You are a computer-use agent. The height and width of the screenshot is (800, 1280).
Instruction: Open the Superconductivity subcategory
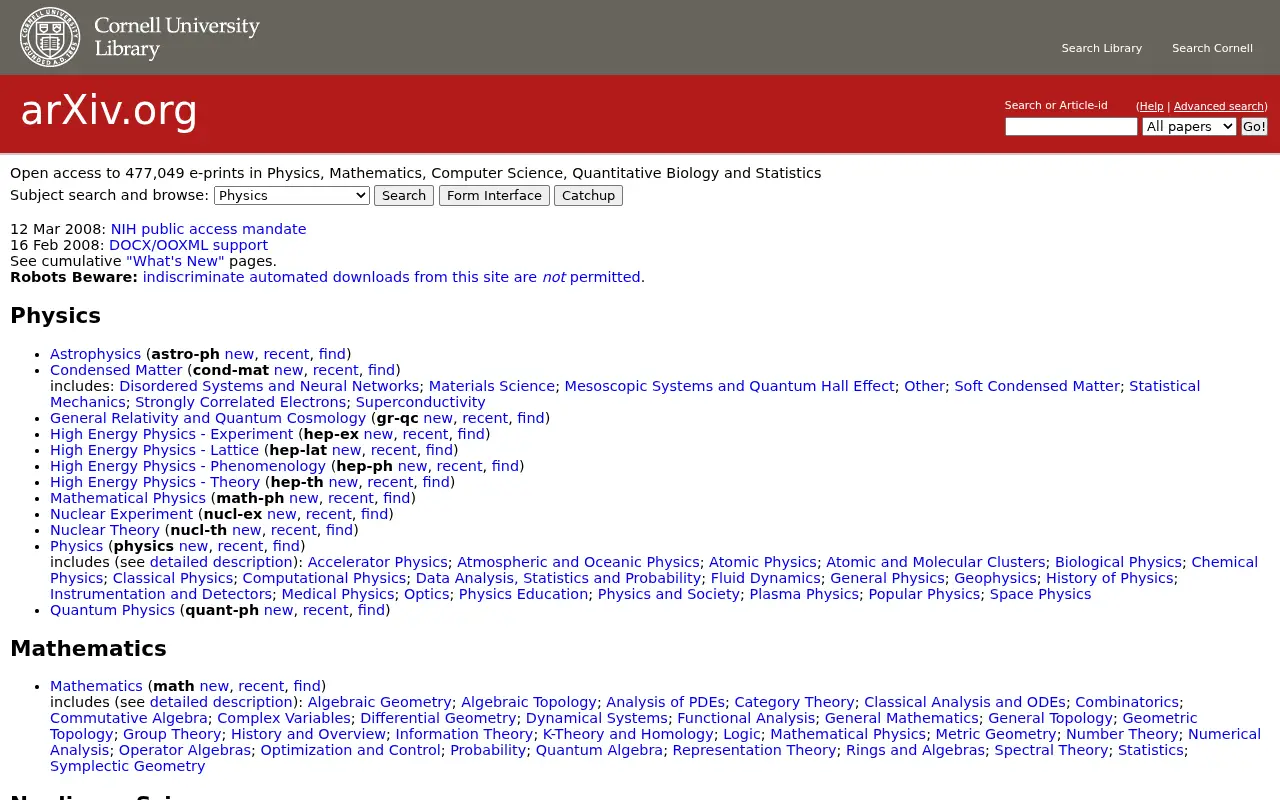(420, 402)
